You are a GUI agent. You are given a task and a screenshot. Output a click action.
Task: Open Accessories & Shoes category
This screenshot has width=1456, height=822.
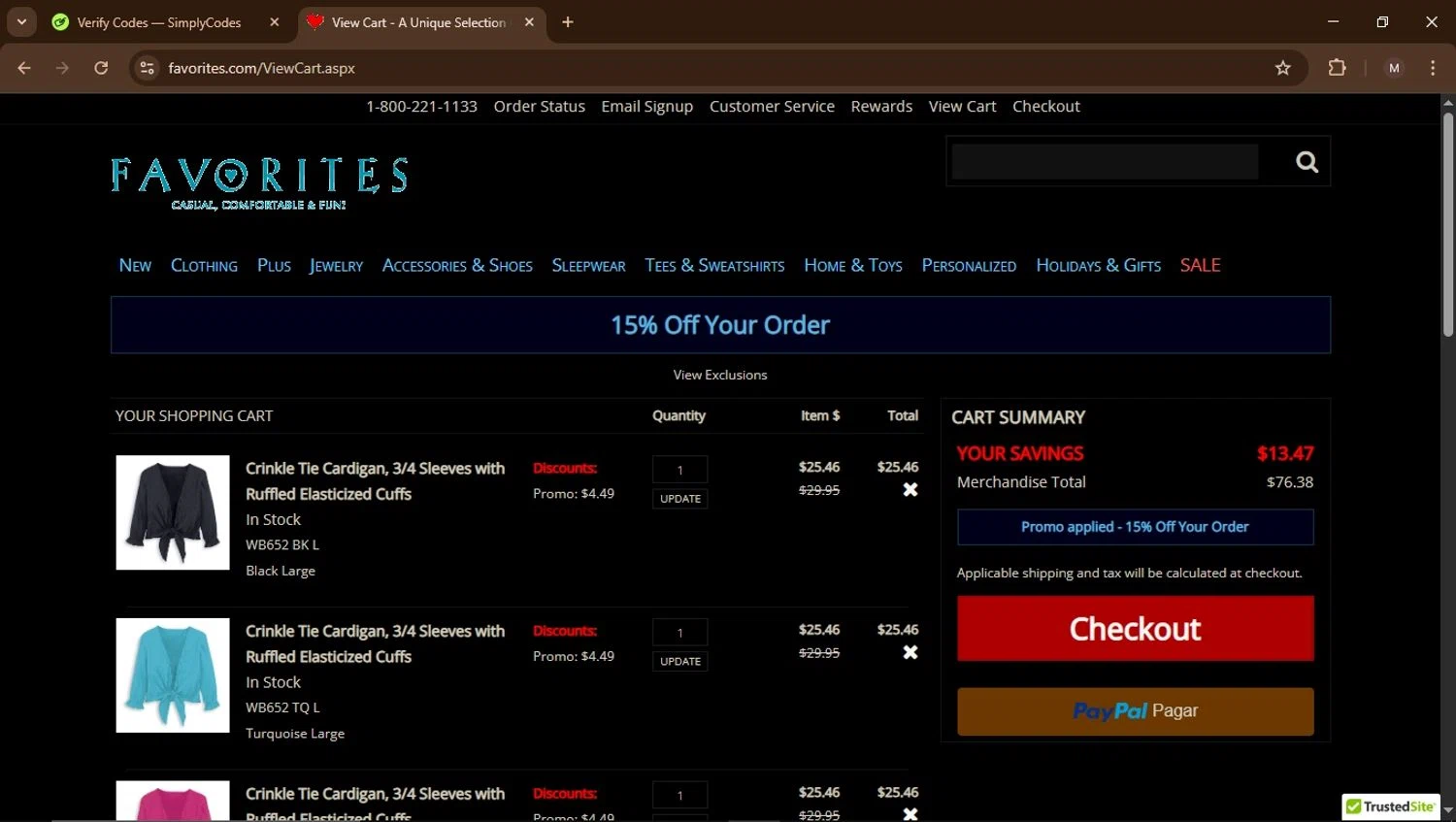pos(457,266)
